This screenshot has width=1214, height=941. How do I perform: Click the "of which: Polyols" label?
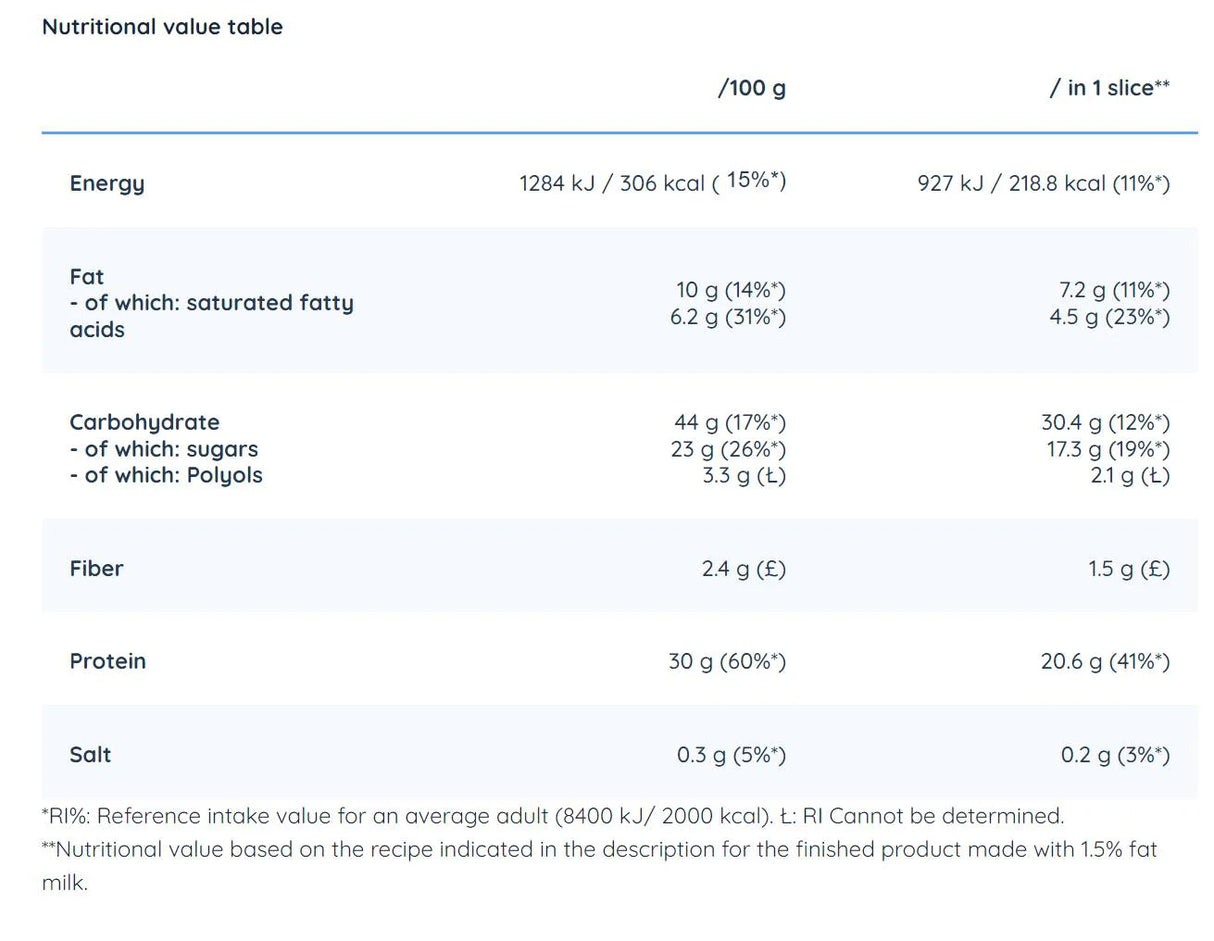click(x=166, y=475)
